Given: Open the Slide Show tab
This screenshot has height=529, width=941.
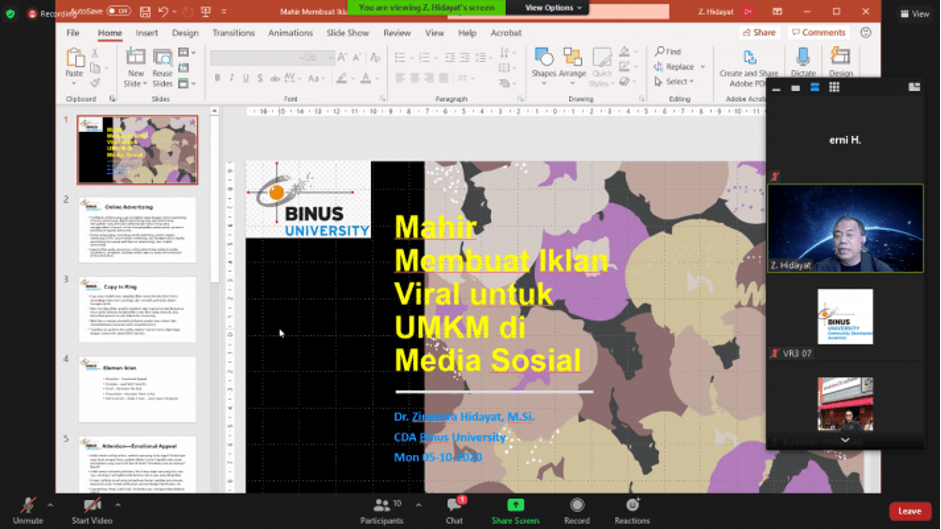Looking at the screenshot, I should 347,33.
